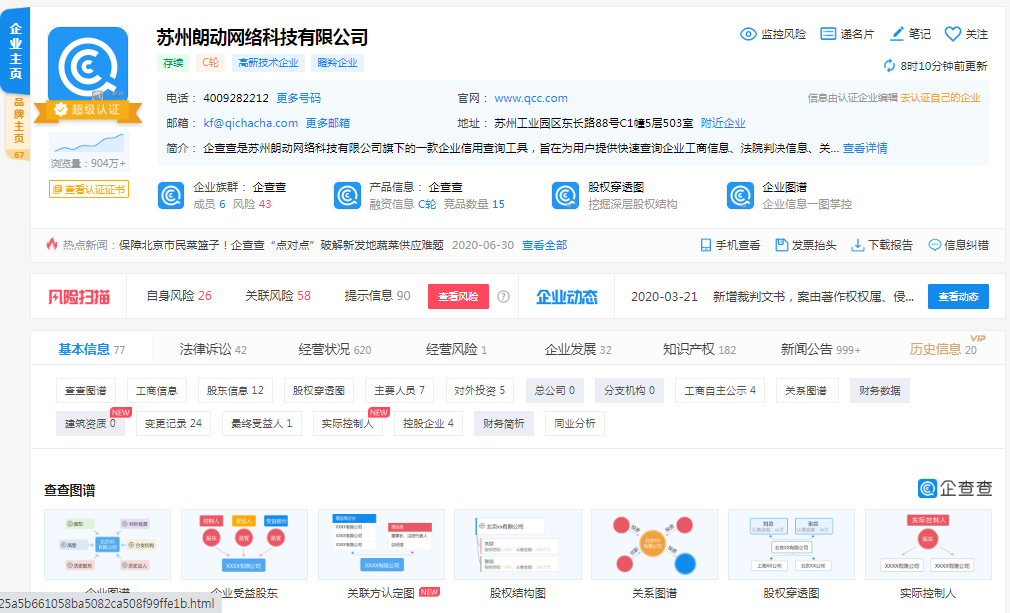
Task: Open the 经营风险 tab
Action: pos(456,350)
